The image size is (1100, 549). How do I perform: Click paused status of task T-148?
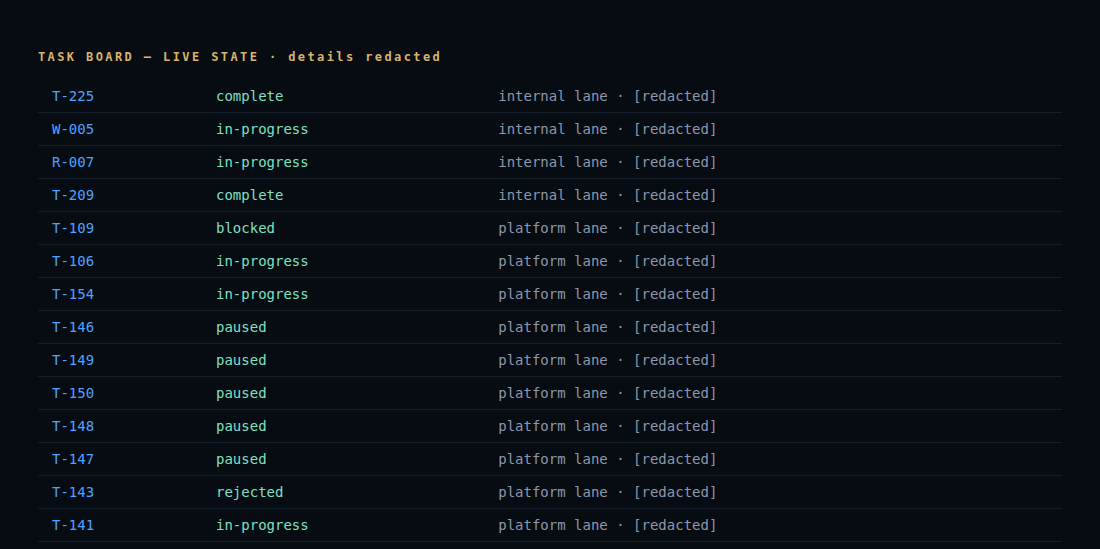pos(241,426)
